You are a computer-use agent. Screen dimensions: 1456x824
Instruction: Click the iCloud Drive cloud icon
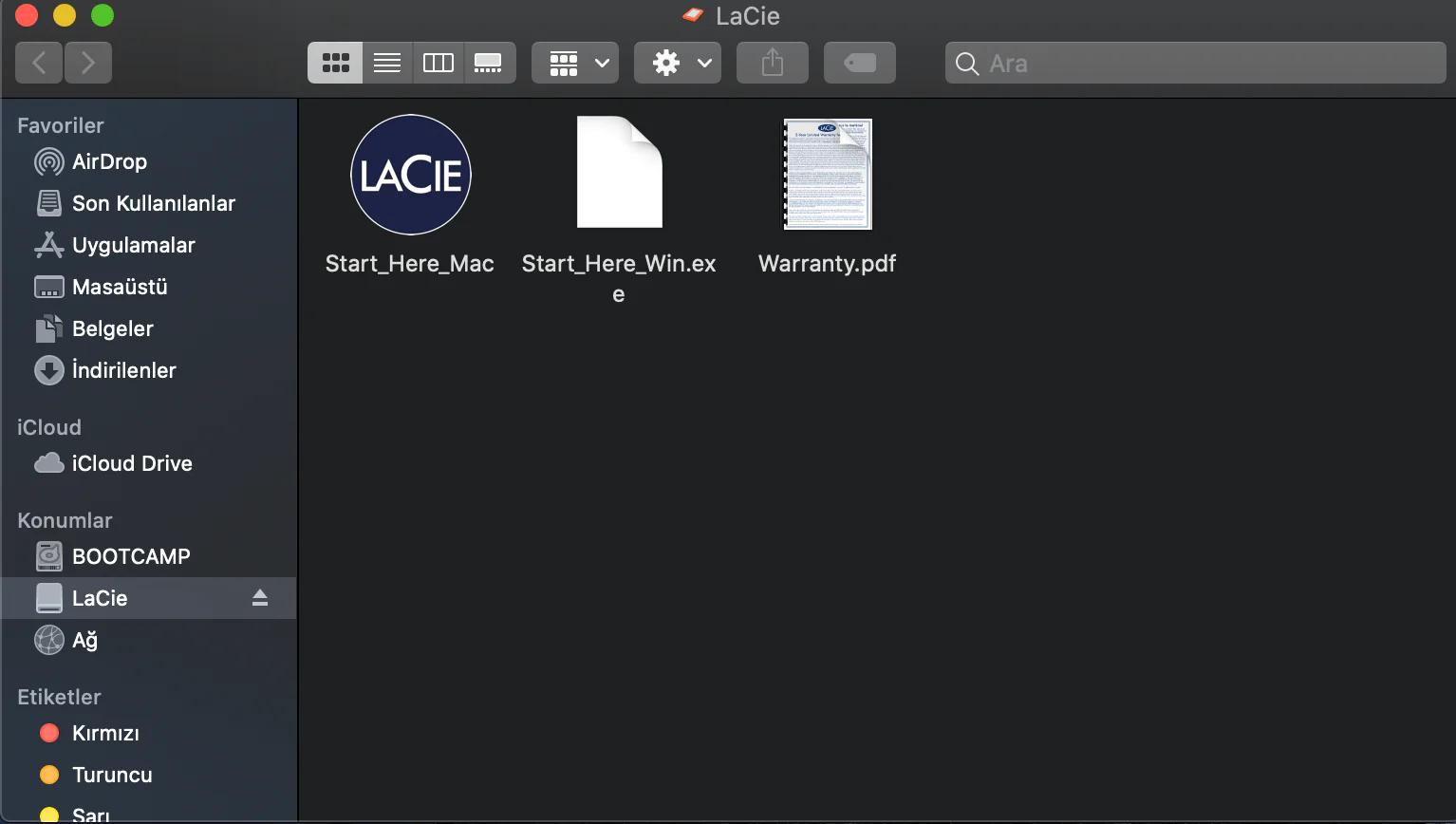coord(49,463)
